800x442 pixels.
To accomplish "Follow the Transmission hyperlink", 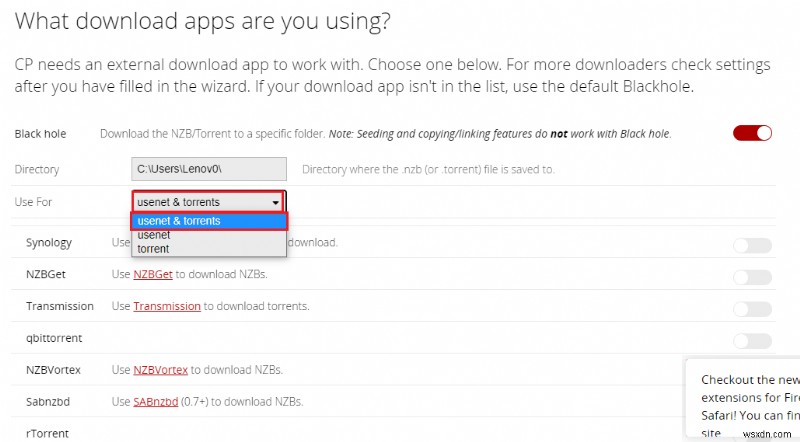I will pyautogui.click(x=167, y=306).
